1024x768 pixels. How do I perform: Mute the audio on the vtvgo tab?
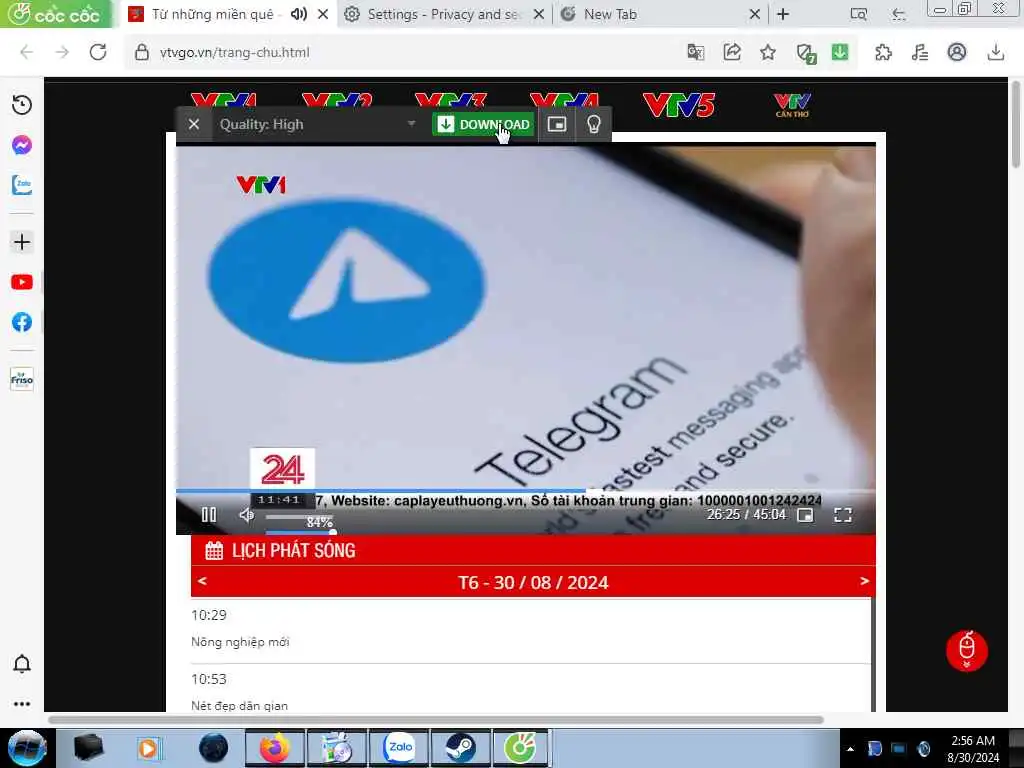(298, 14)
